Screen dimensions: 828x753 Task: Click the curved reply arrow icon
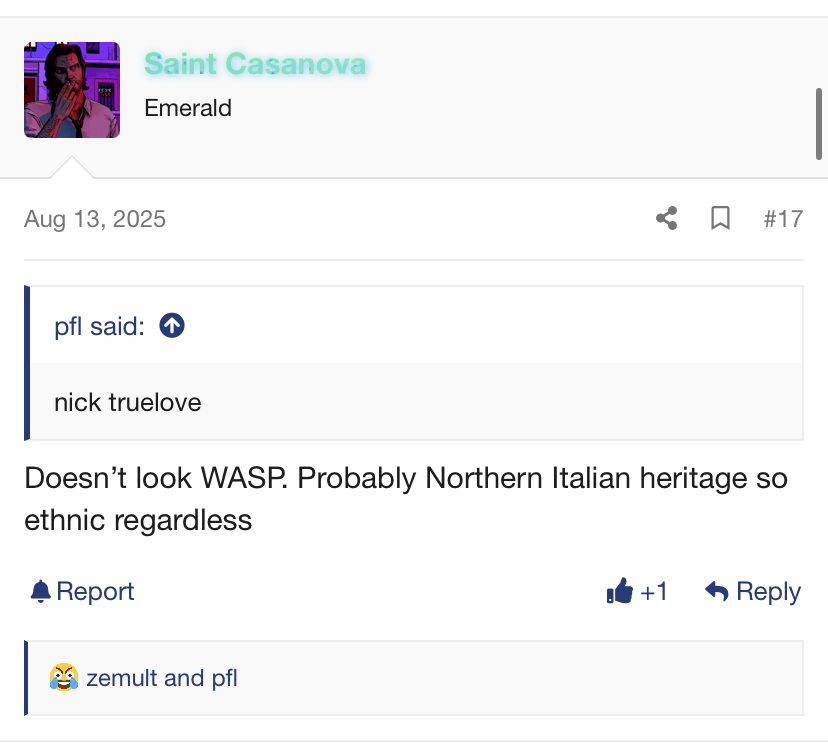[x=716, y=592]
